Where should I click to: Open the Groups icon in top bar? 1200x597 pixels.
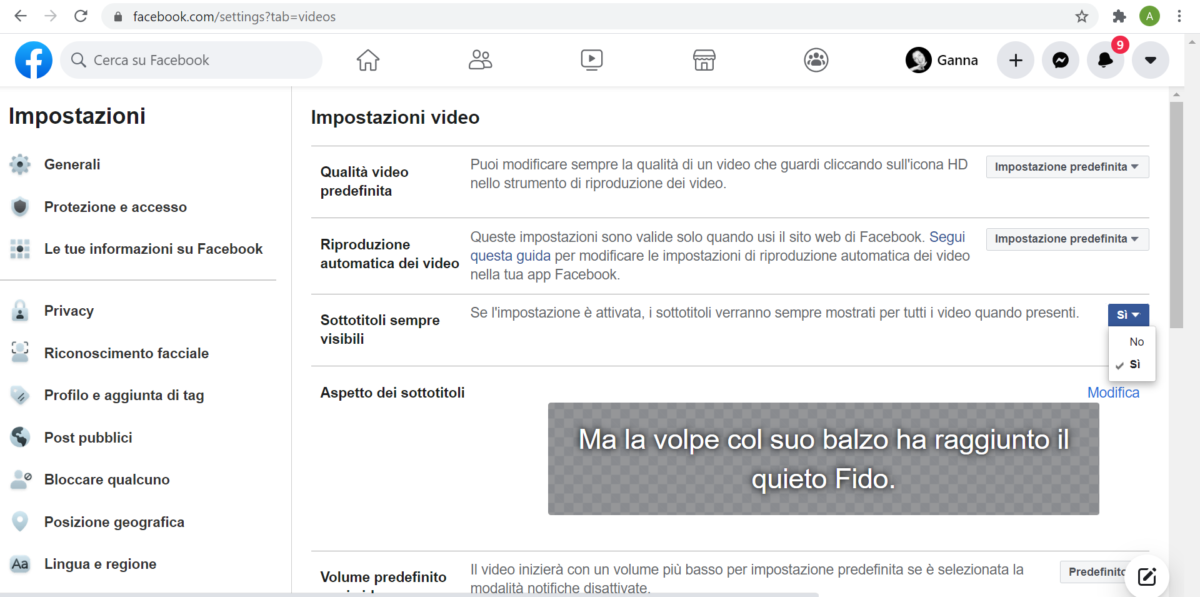(x=816, y=60)
